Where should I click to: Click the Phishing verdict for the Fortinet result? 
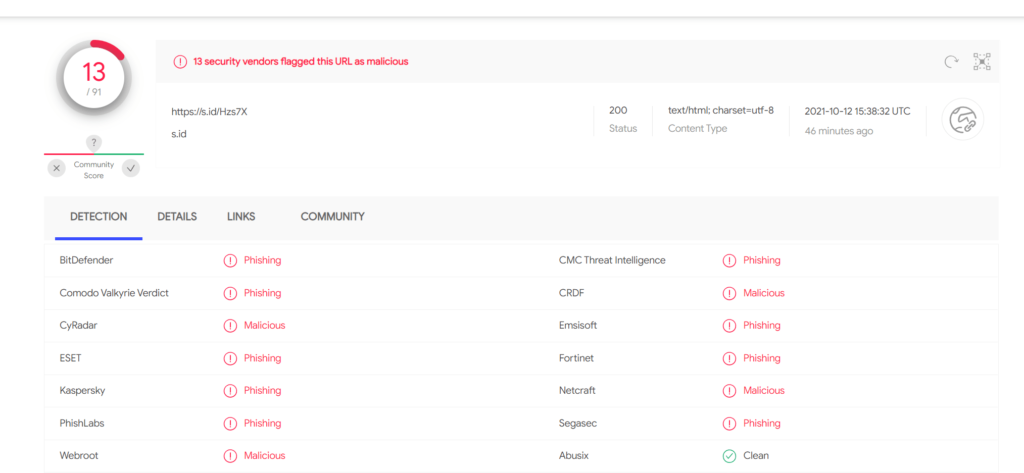pos(761,358)
